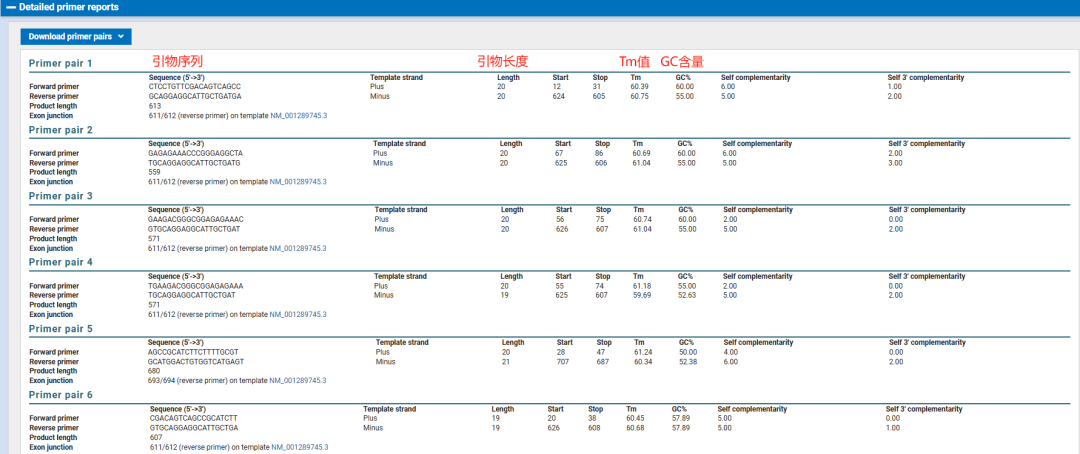The width and height of the screenshot is (1080, 454).
Task: Click Tm value 60.75
Action: pos(640,96)
